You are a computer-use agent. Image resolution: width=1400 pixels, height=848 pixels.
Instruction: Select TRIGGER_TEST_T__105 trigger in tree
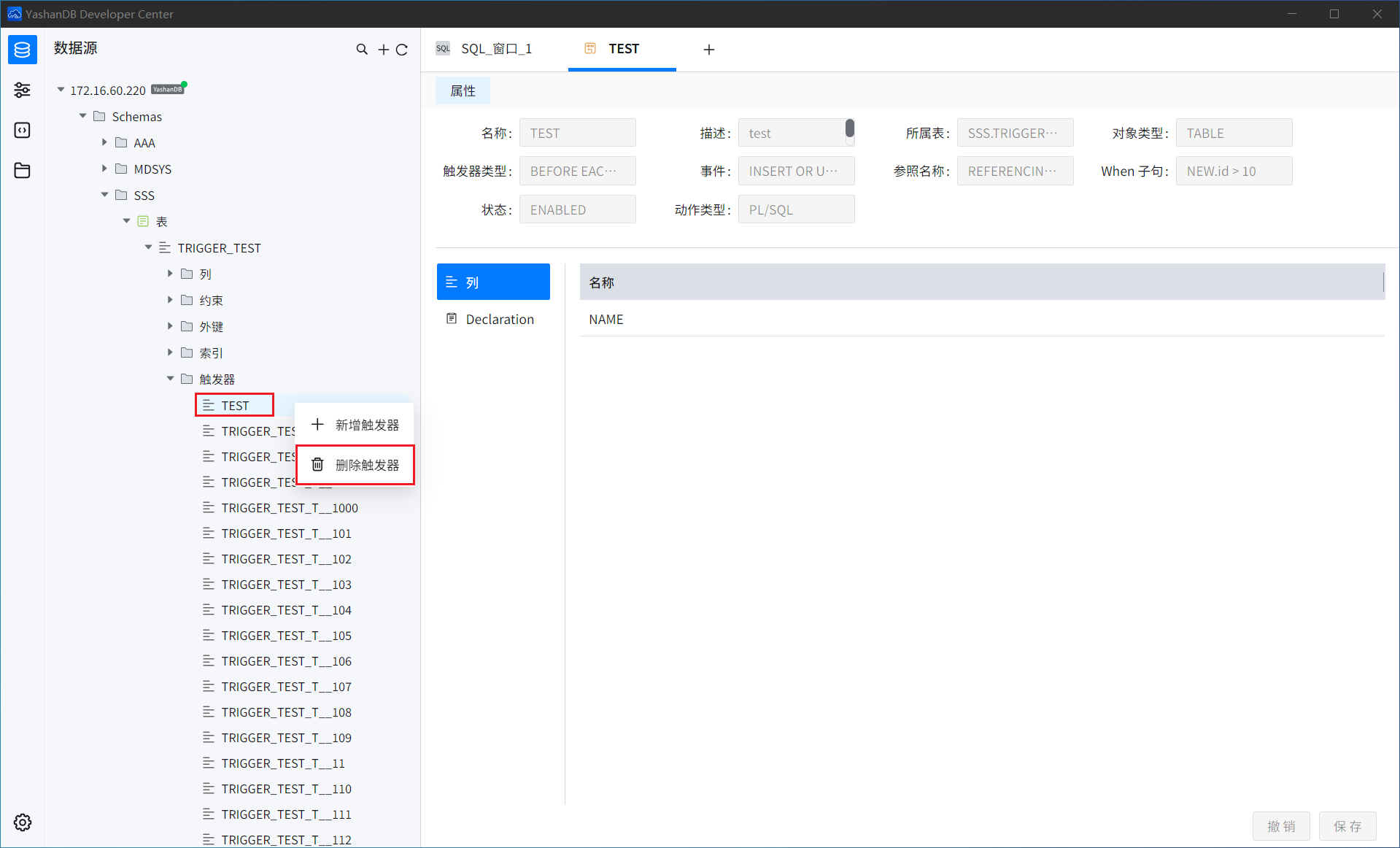pos(286,636)
